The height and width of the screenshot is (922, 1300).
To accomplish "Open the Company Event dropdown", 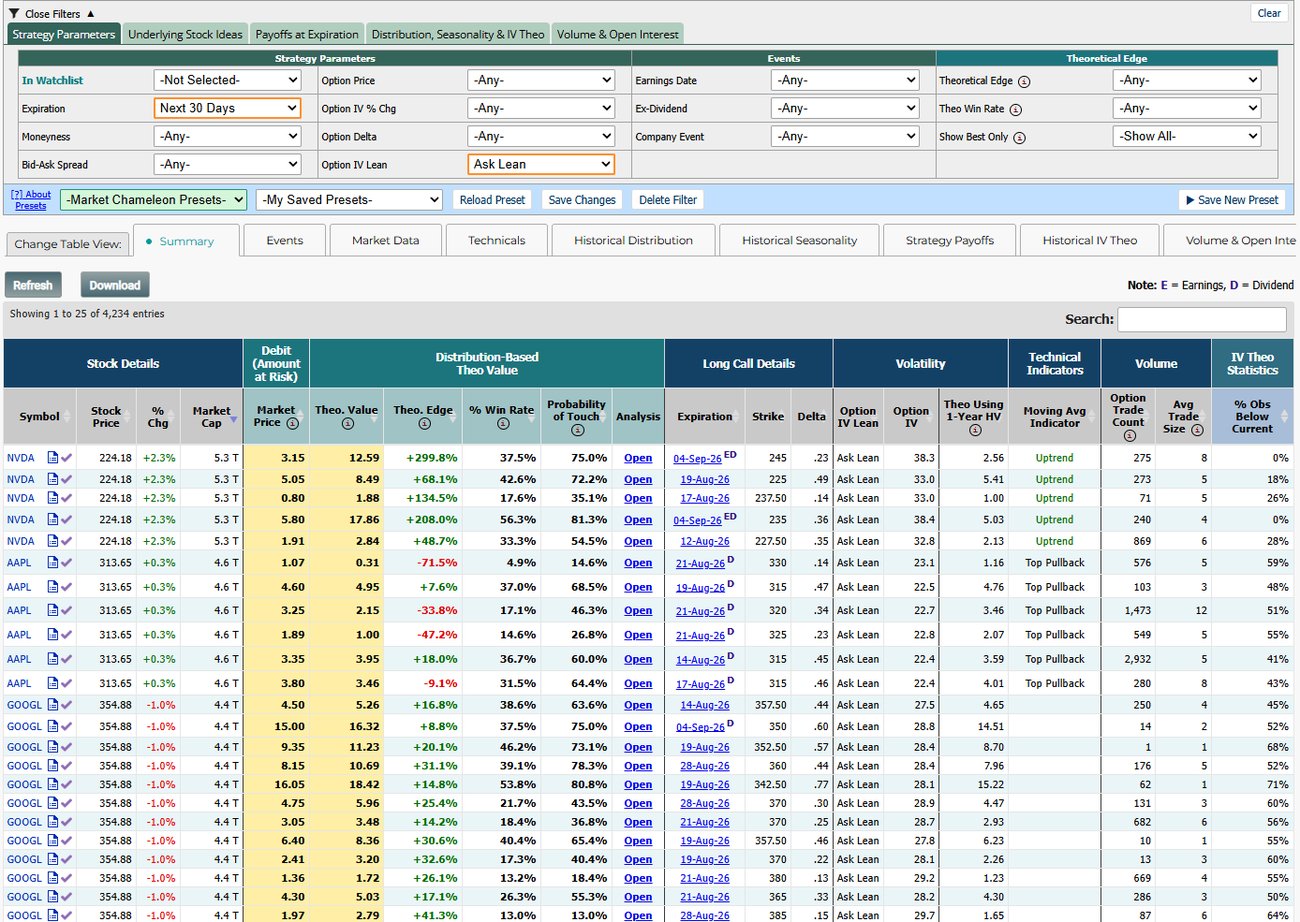I will pos(845,136).
